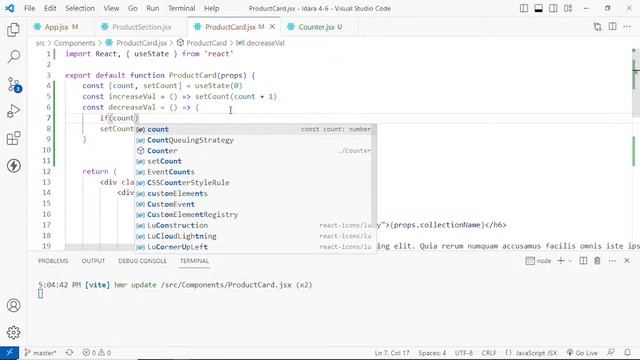Viewport: 640px width, 360px height.
Task: Click the decreaseVal breadcrumb
Action: coord(265,43)
